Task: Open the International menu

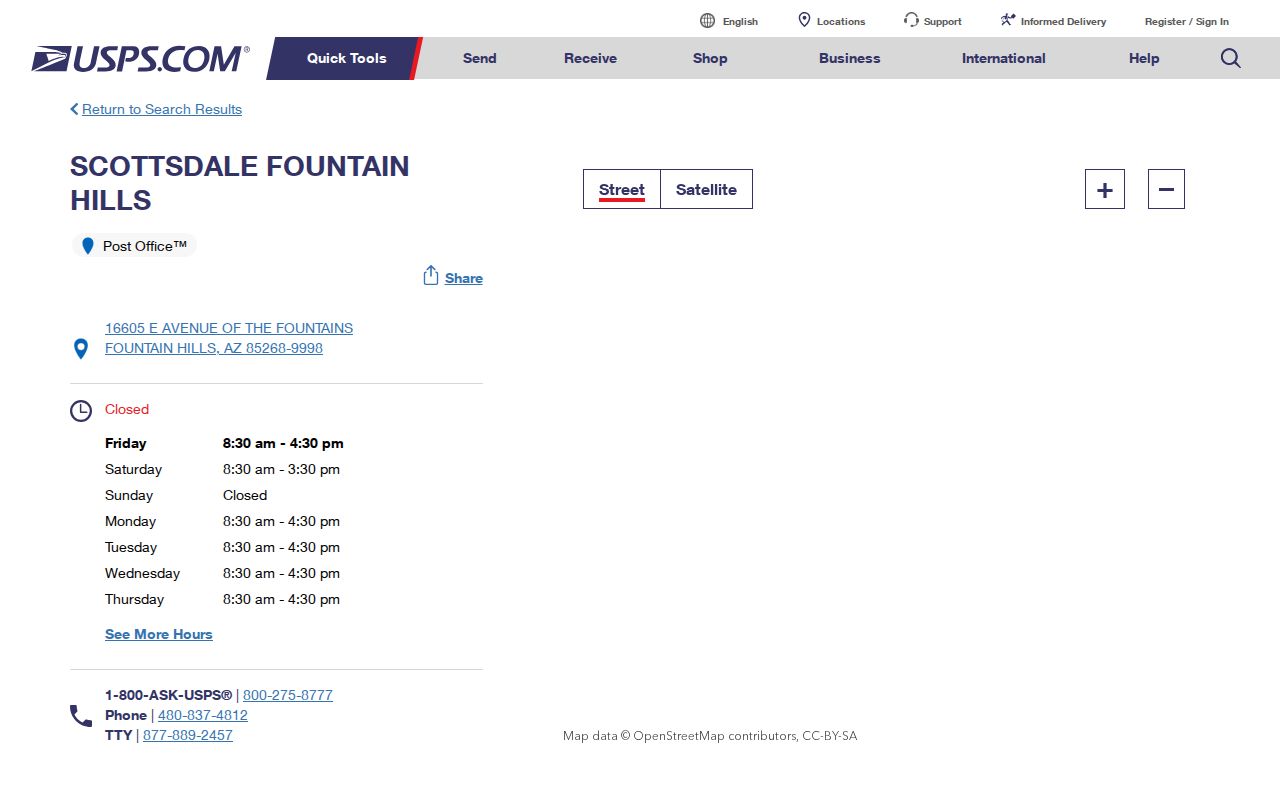Action: point(1004,58)
